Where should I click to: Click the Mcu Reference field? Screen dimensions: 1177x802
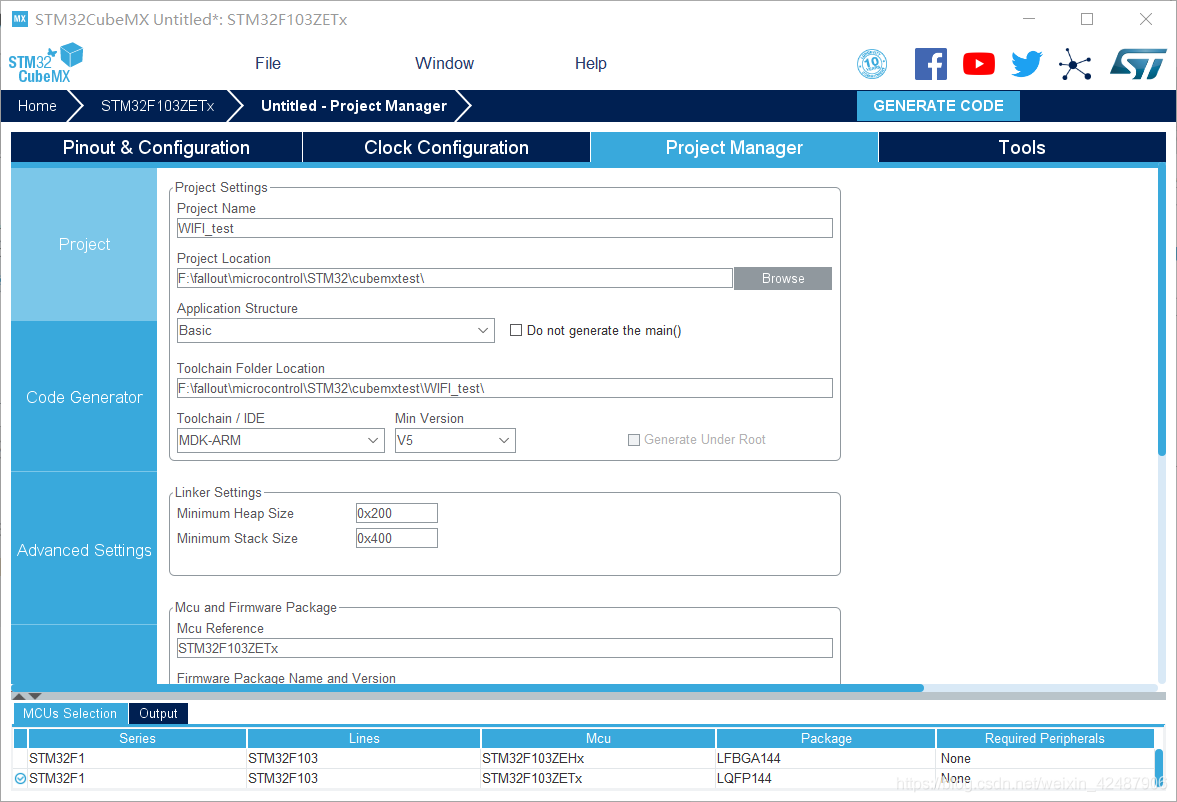(x=504, y=648)
